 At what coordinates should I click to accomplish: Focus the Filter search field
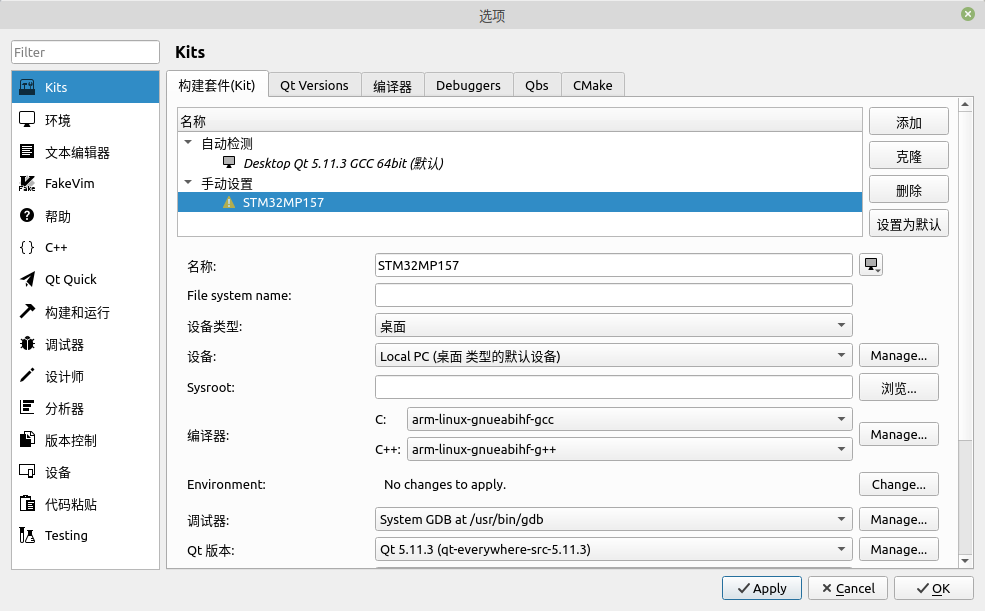85,52
